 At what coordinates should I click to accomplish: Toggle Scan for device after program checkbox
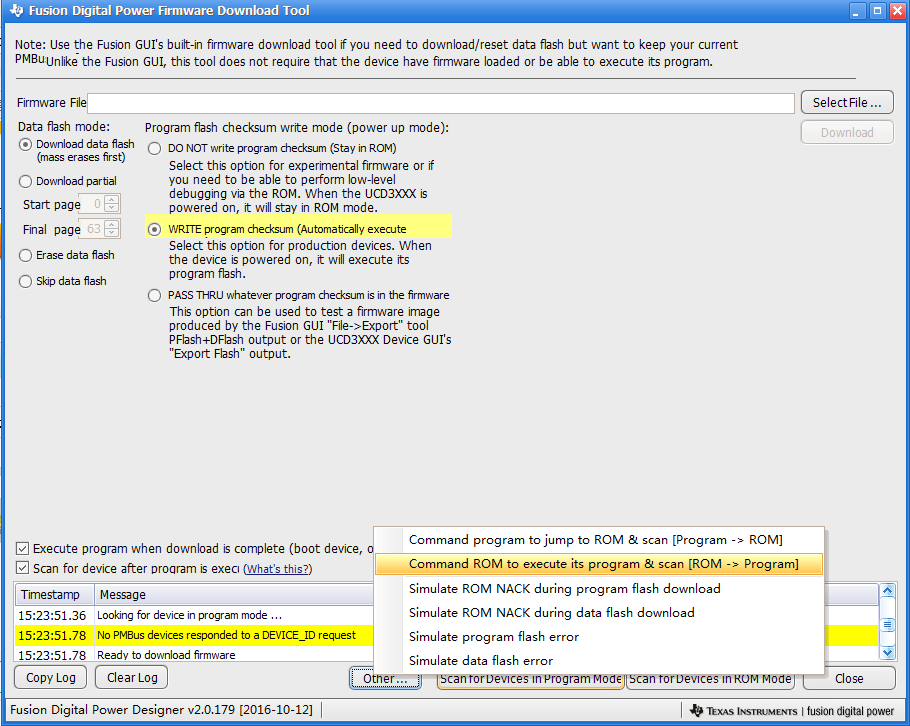[x=22, y=568]
